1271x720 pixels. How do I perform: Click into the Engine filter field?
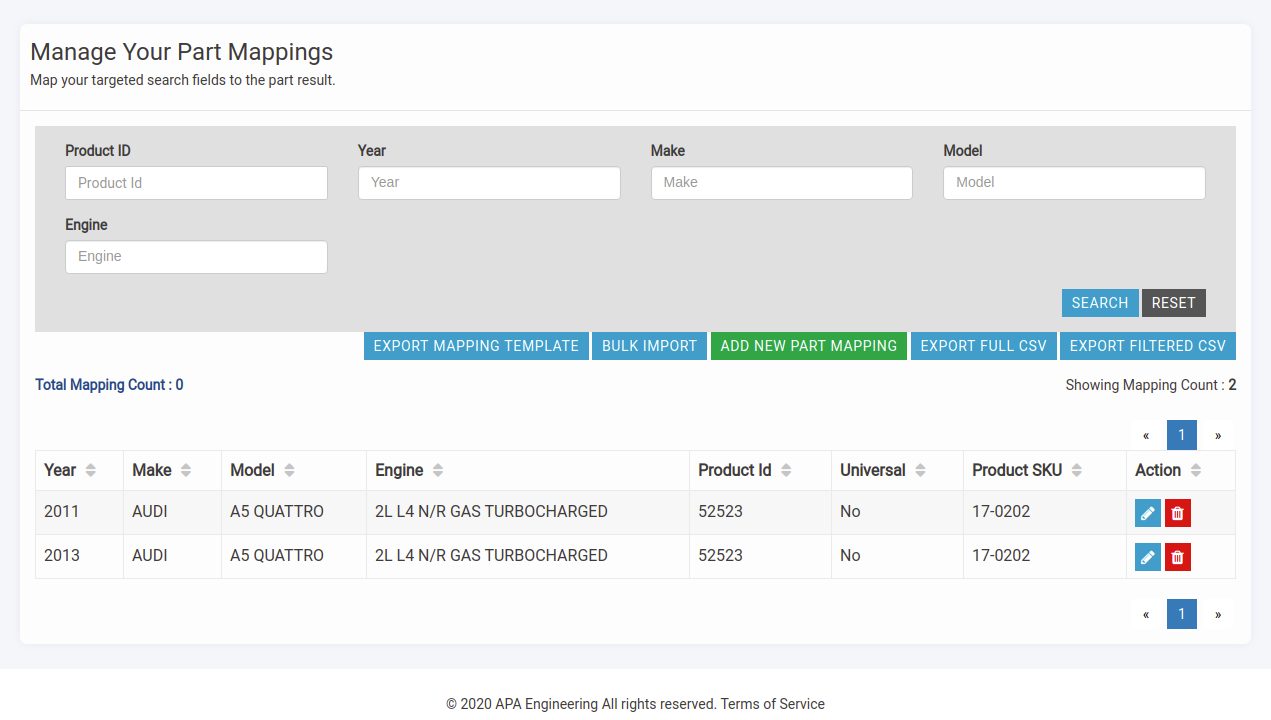tap(196, 257)
